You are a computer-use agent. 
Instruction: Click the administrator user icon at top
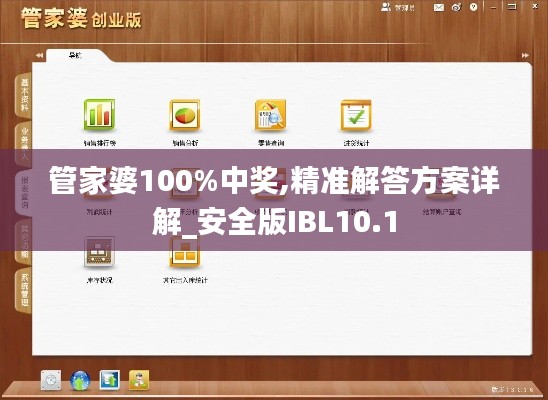click(x=386, y=7)
